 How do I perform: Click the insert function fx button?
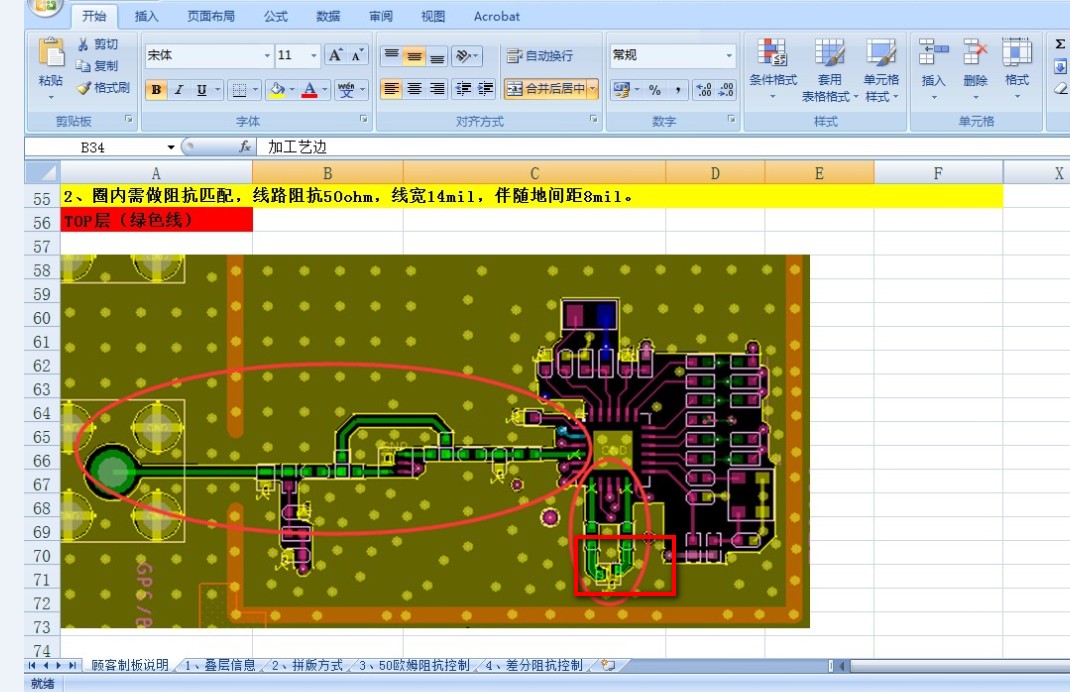245,147
